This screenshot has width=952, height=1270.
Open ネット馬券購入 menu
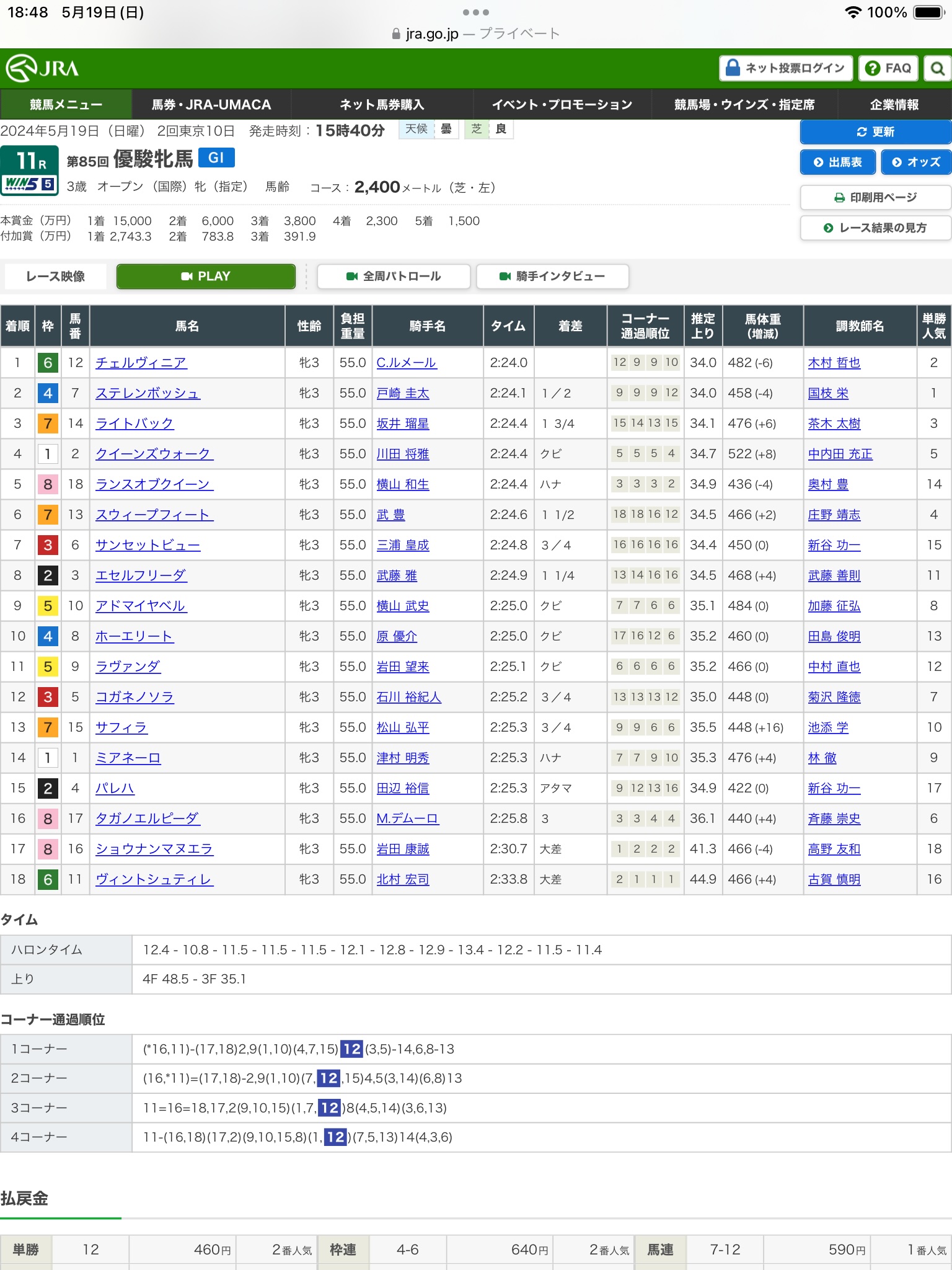tap(382, 104)
